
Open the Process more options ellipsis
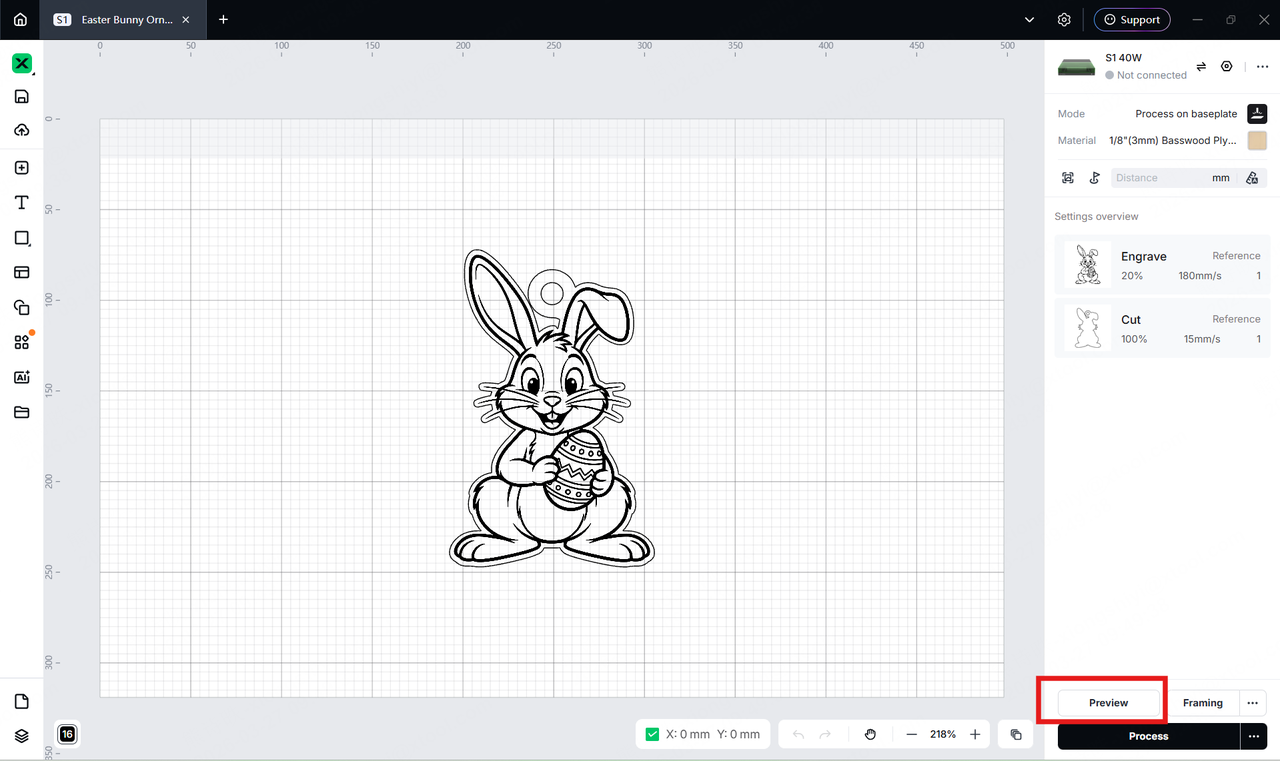(1253, 736)
